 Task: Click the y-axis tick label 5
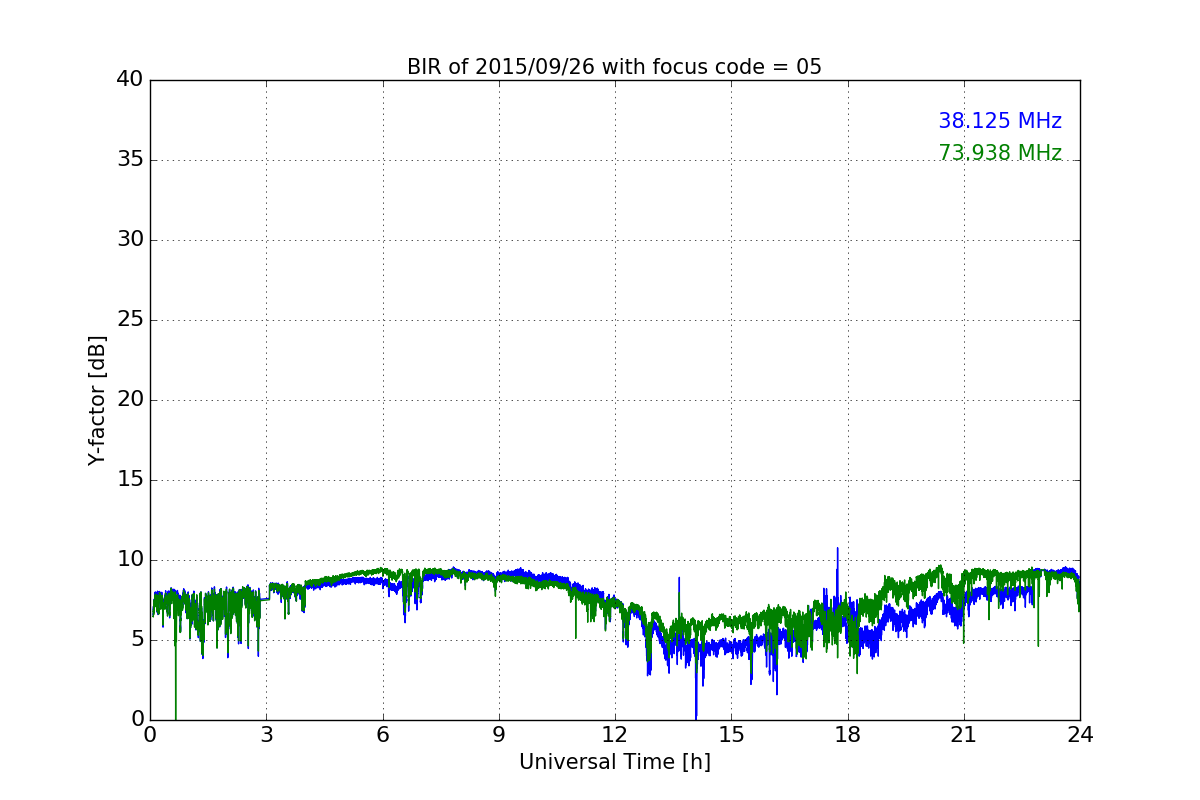point(136,640)
